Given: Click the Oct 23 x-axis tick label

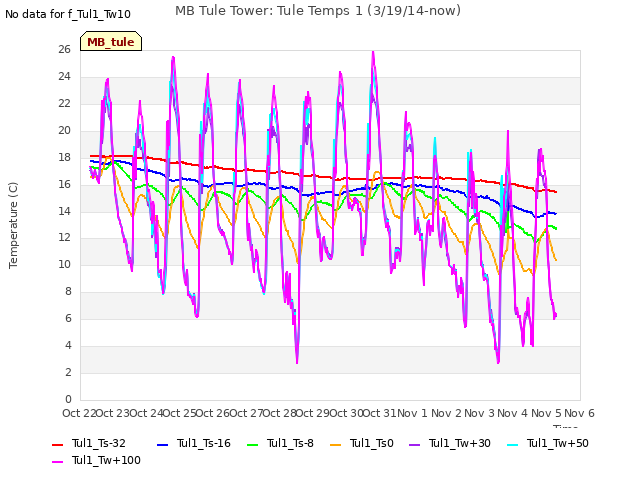Looking at the screenshot, I should [x=113, y=413].
